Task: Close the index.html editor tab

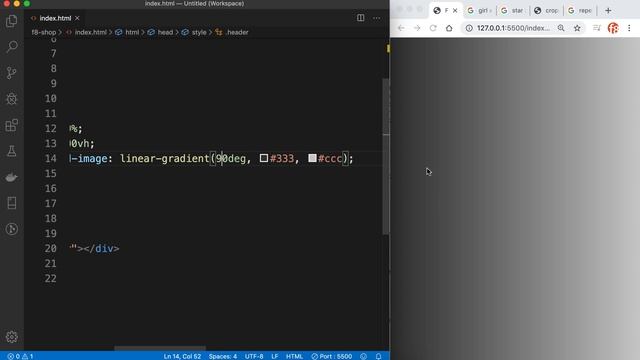Action: (77, 18)
